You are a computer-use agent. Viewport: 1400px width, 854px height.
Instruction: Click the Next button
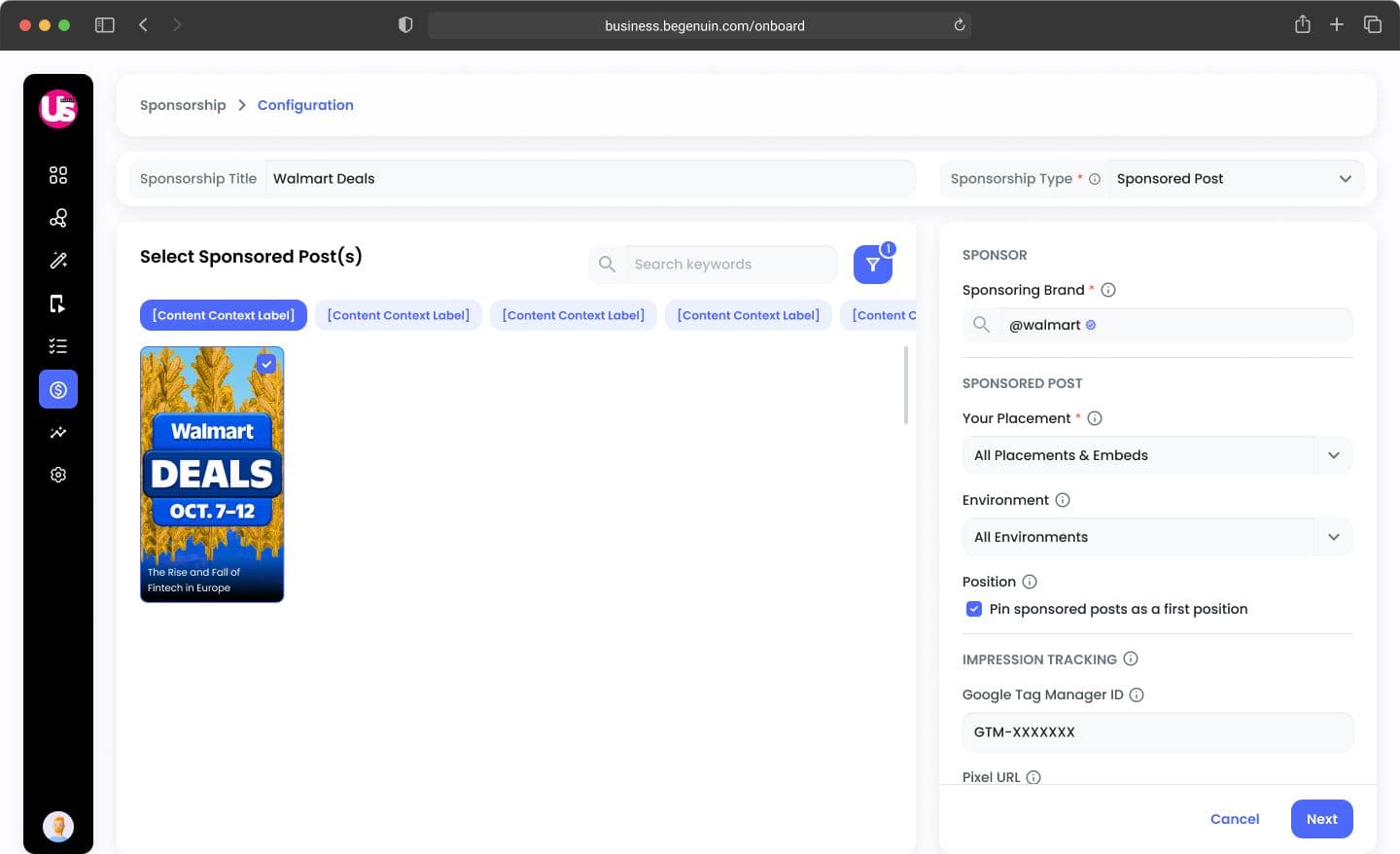pyautogui.click(x=1322, y=819)
